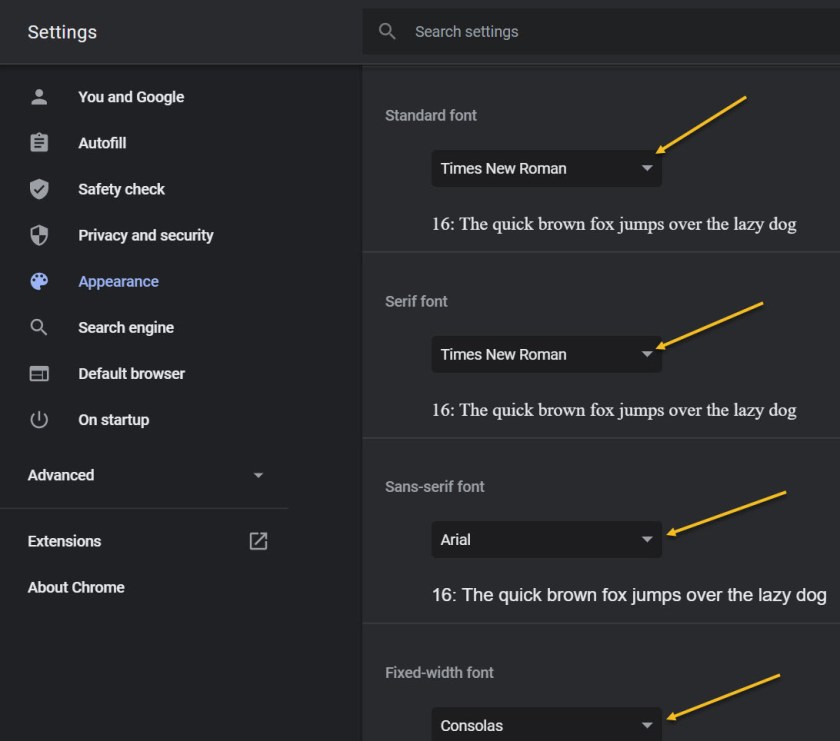The height and width of the screenshot is (741, 840).
Task: Open the Extensions link
Action: tap(65, 541)
